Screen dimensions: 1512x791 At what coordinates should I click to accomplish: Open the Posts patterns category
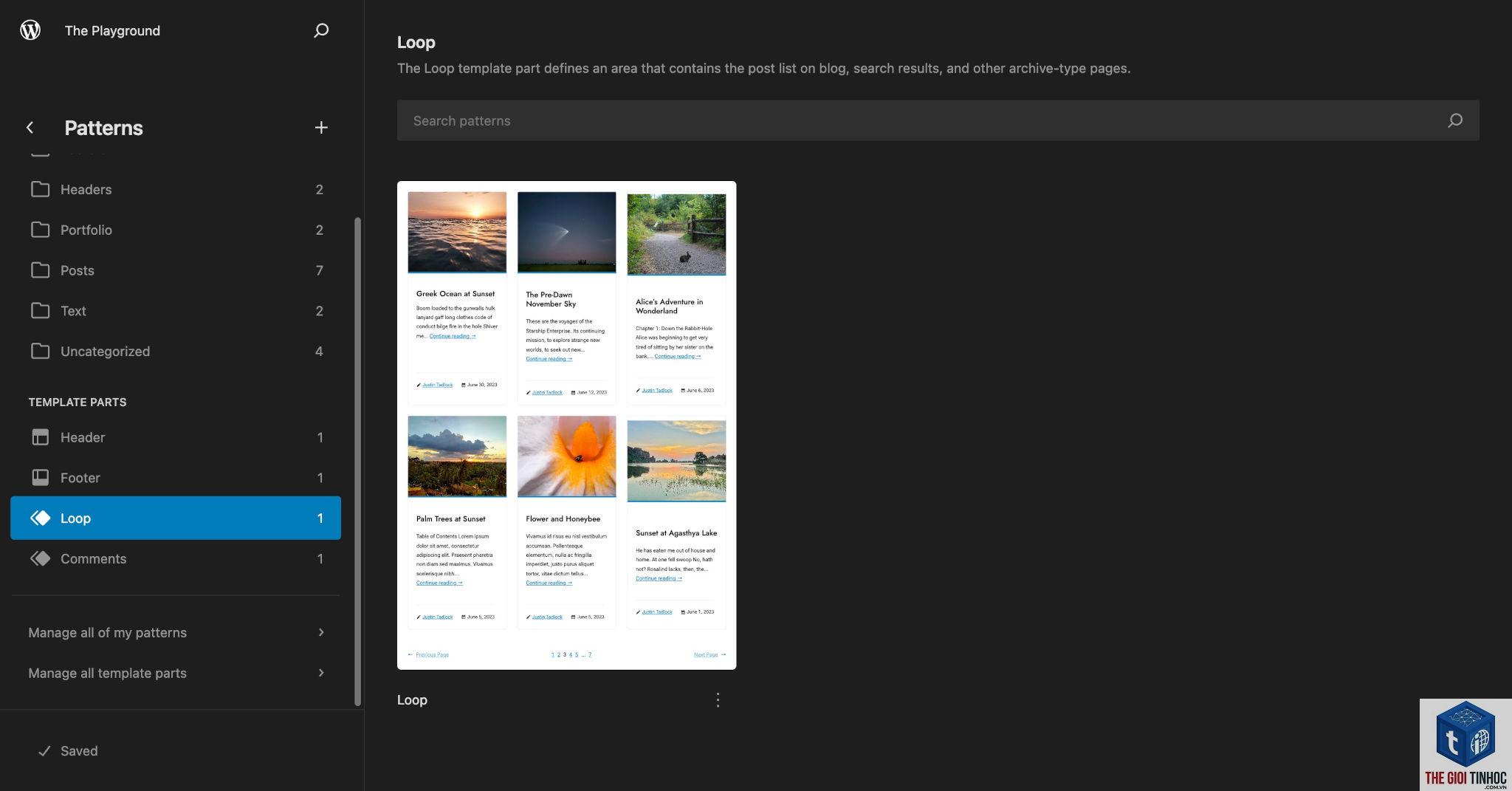[x=176, y=270]
